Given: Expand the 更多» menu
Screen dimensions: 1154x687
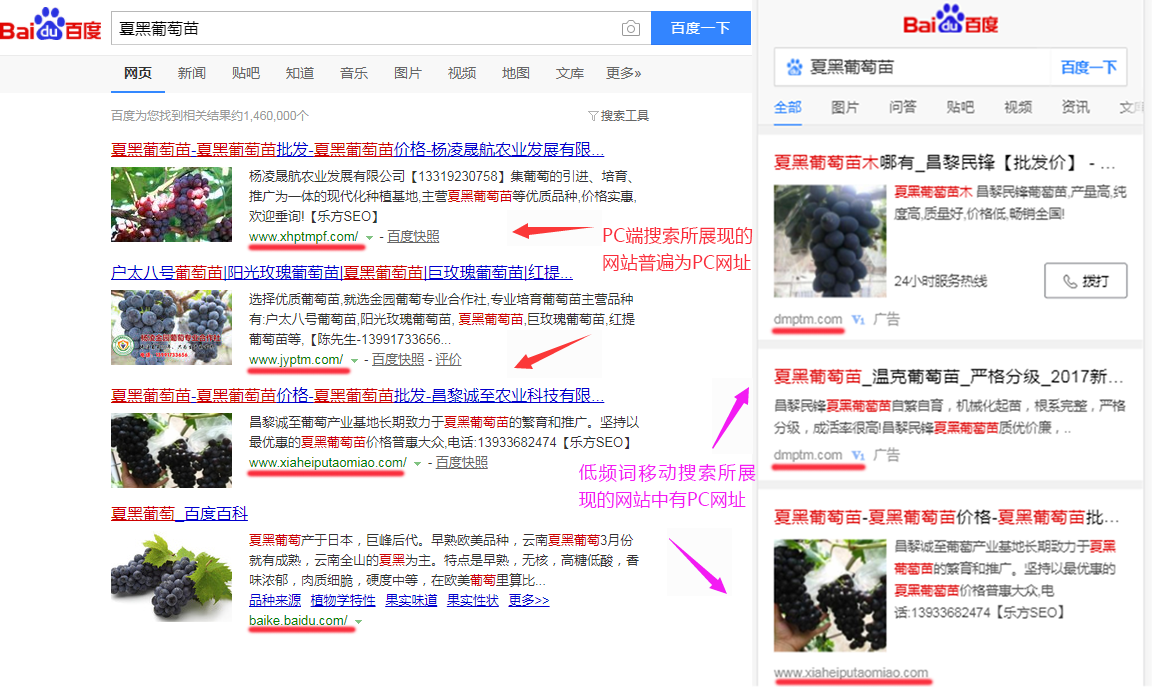Looking at the screenshot, I should pyautogui.click(x=623, y=73).
